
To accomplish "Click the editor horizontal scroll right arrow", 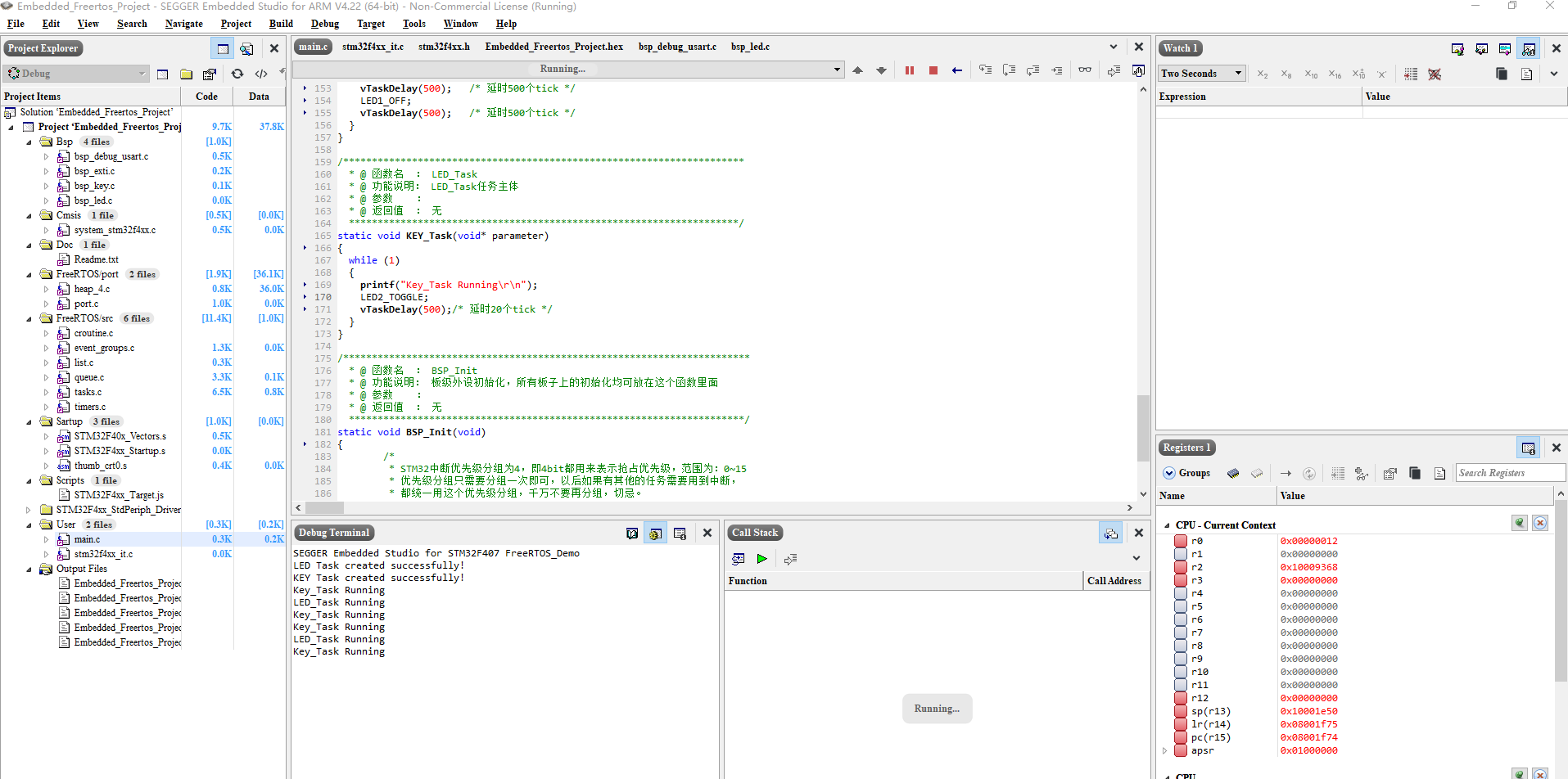I will click(1130, 507).
